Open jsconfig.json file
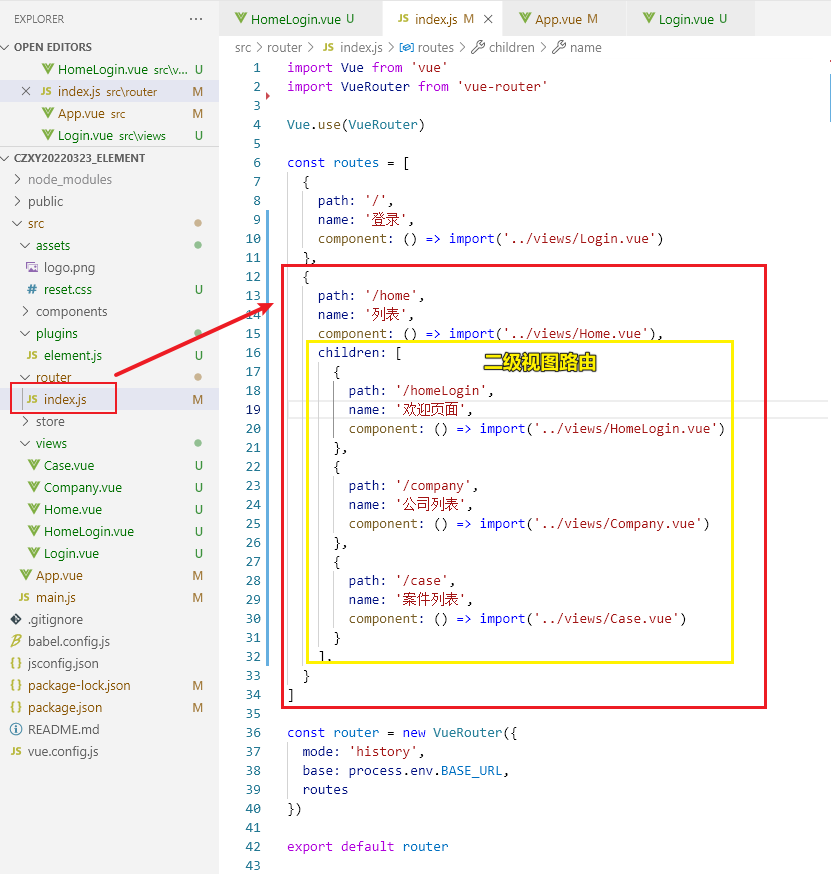This screenshot has height=874, width=831. point(63,663)
